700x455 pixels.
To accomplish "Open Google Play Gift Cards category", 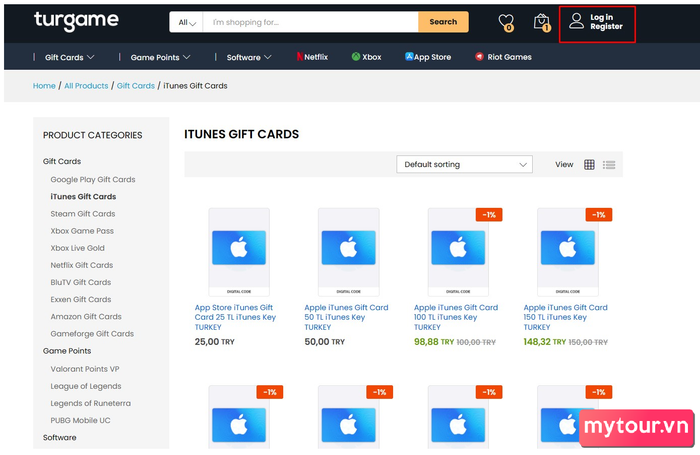I will (93, 179).
